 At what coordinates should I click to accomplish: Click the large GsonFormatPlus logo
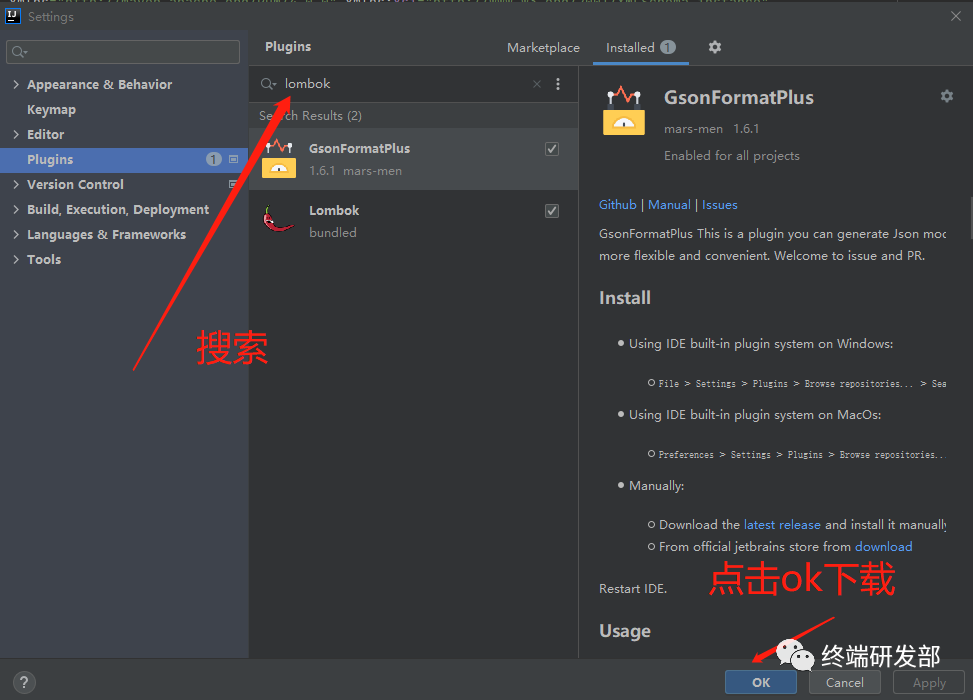(x=624, y=111)
